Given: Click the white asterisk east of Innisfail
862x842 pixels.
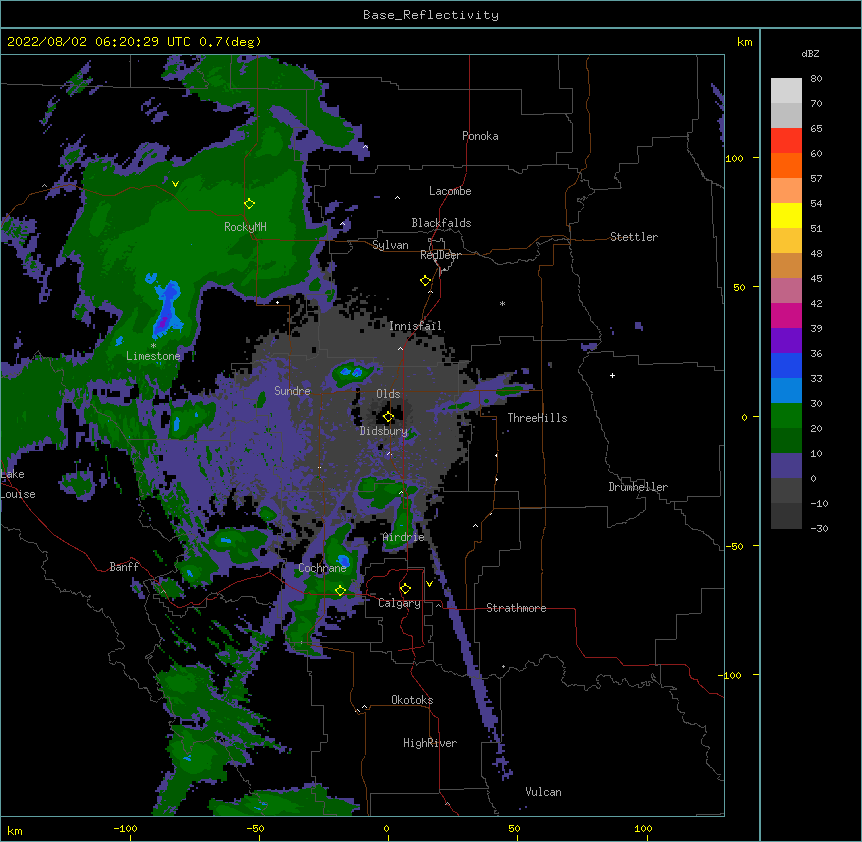Looking at the screenshot, I should click(x=502, y=303).
